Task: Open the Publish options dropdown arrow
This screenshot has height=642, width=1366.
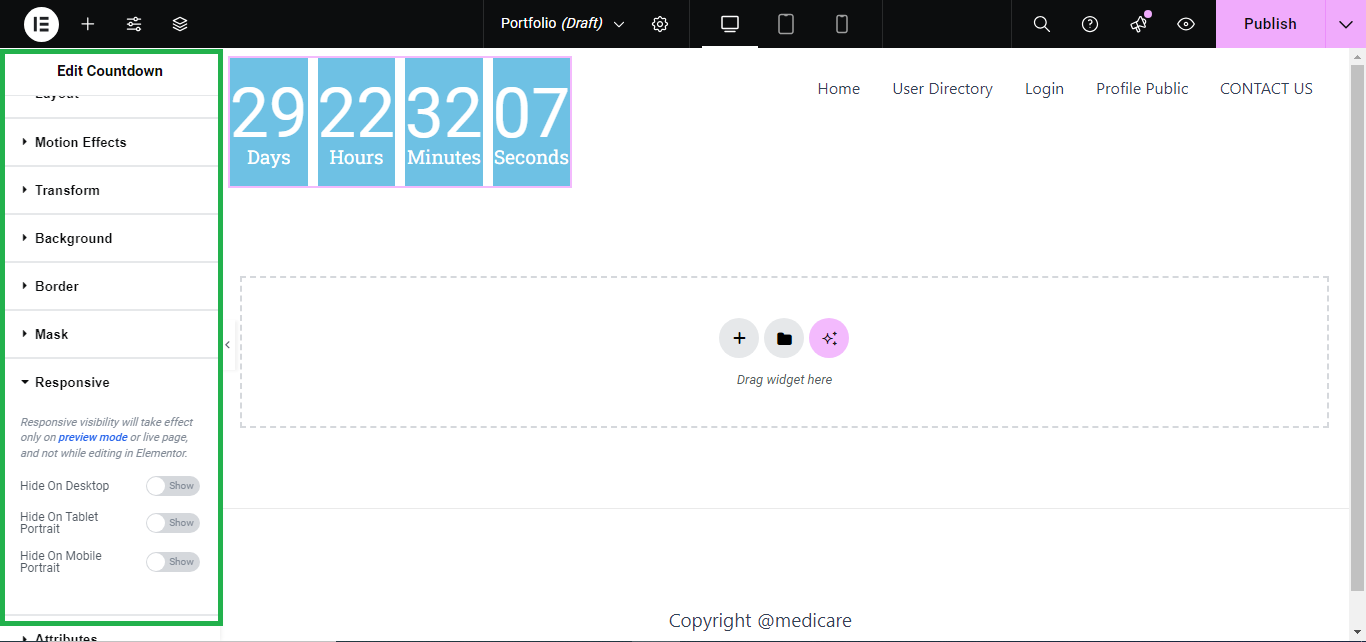Action: (1345, 24)
